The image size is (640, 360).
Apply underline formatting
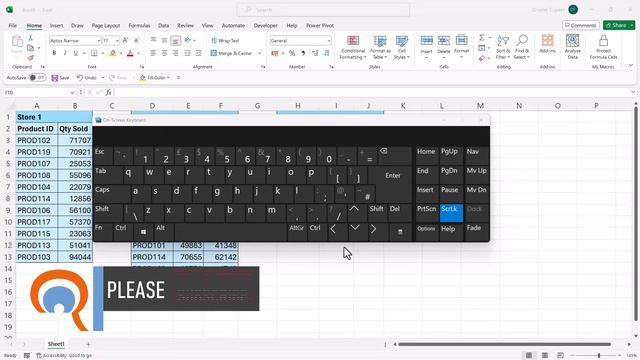76,53
